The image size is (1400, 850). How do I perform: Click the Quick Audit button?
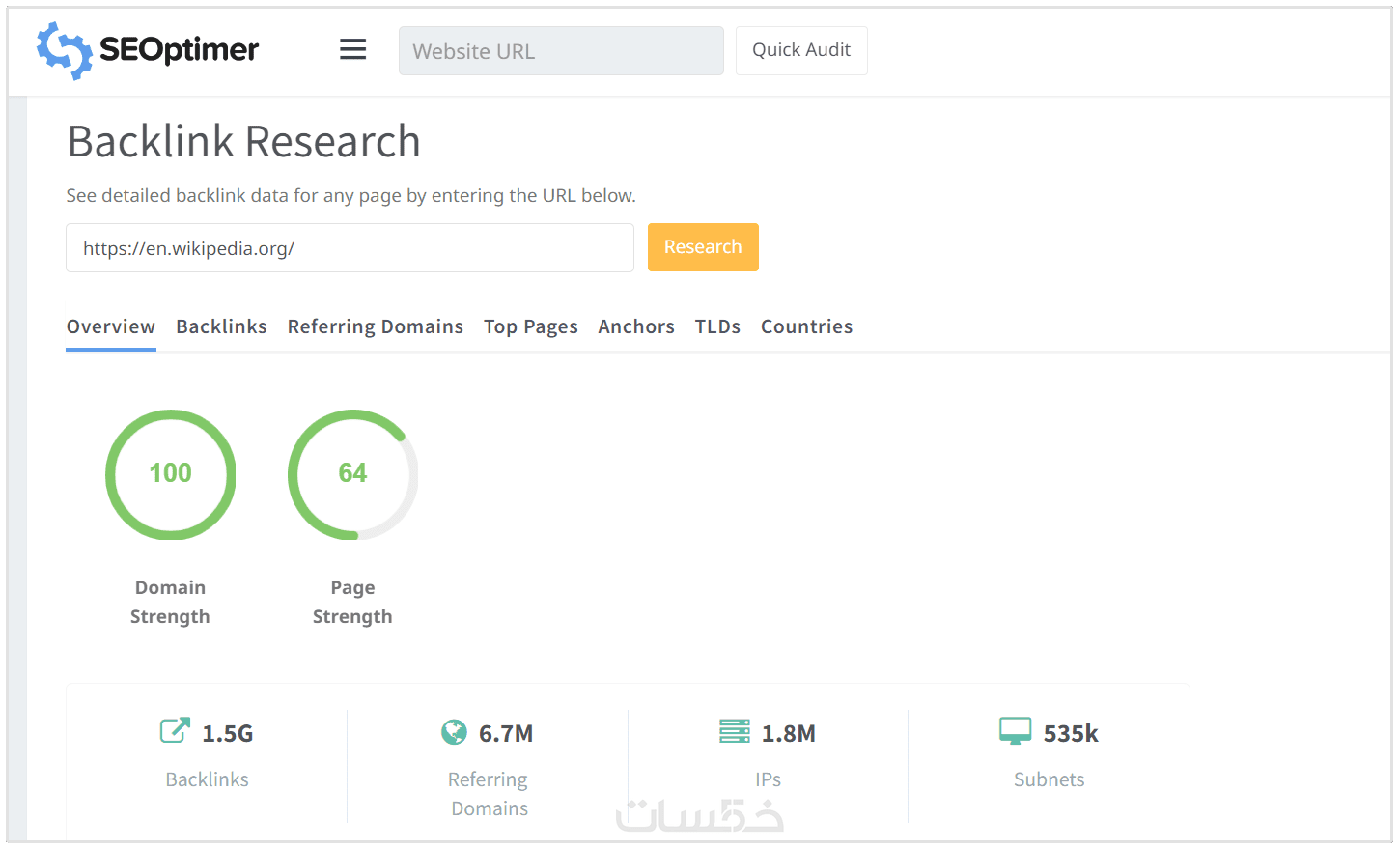click(801, 50)
